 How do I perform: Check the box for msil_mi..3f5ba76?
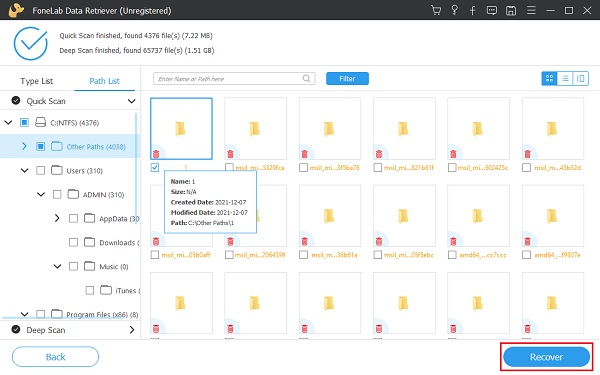coord(303,168)
